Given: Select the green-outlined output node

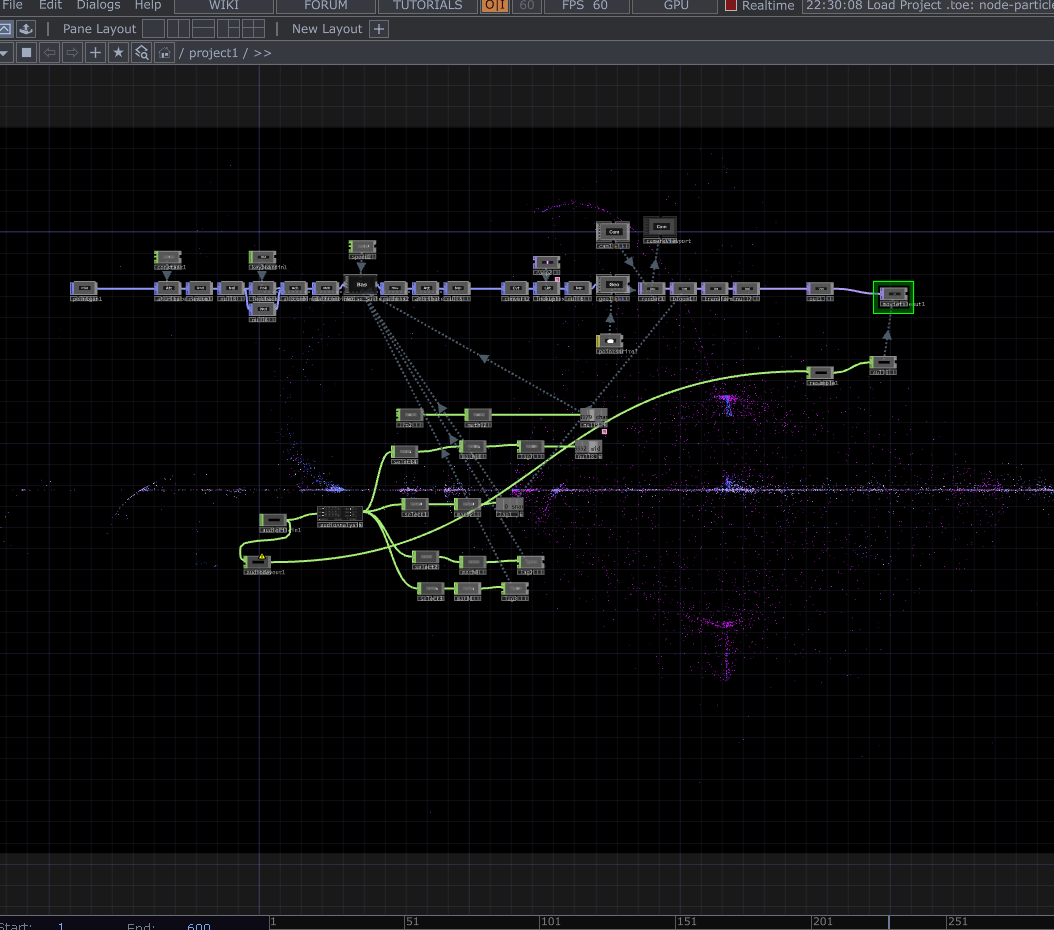Looking at the screenshot, I should coord(893,297).
